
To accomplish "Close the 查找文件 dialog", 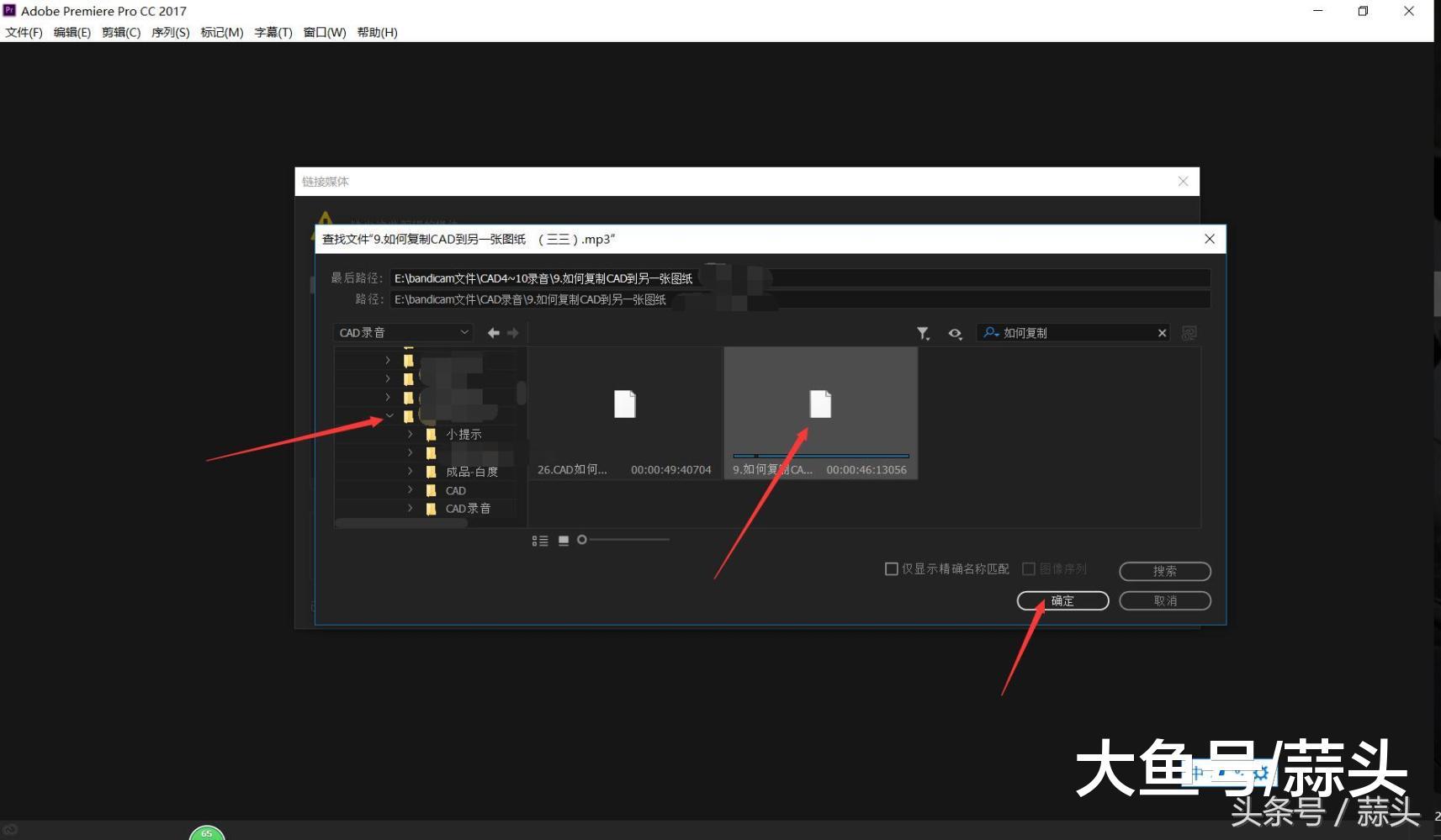I will tap(1210, 239).
